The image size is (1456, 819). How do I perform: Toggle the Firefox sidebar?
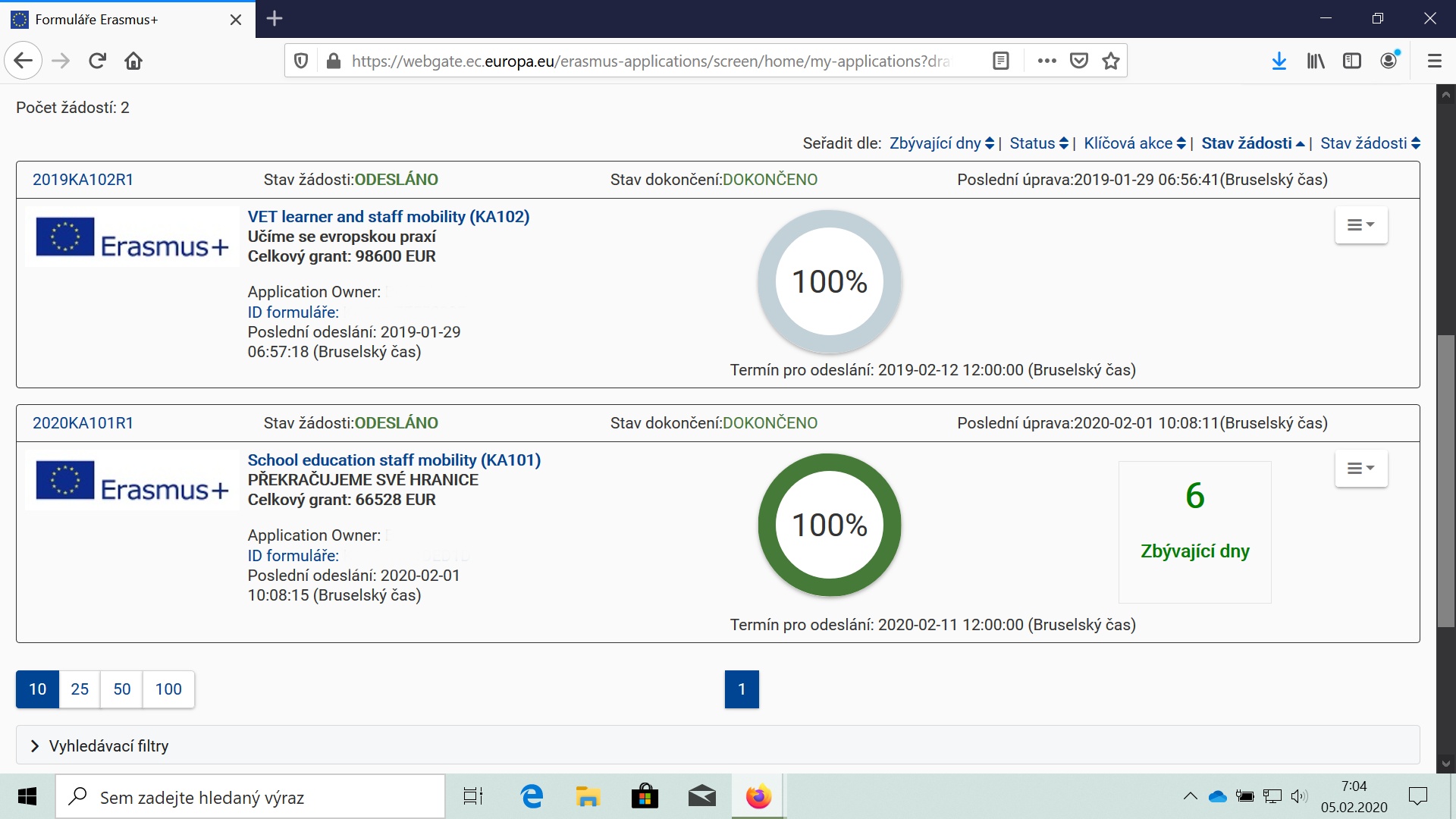point(1352,61)
